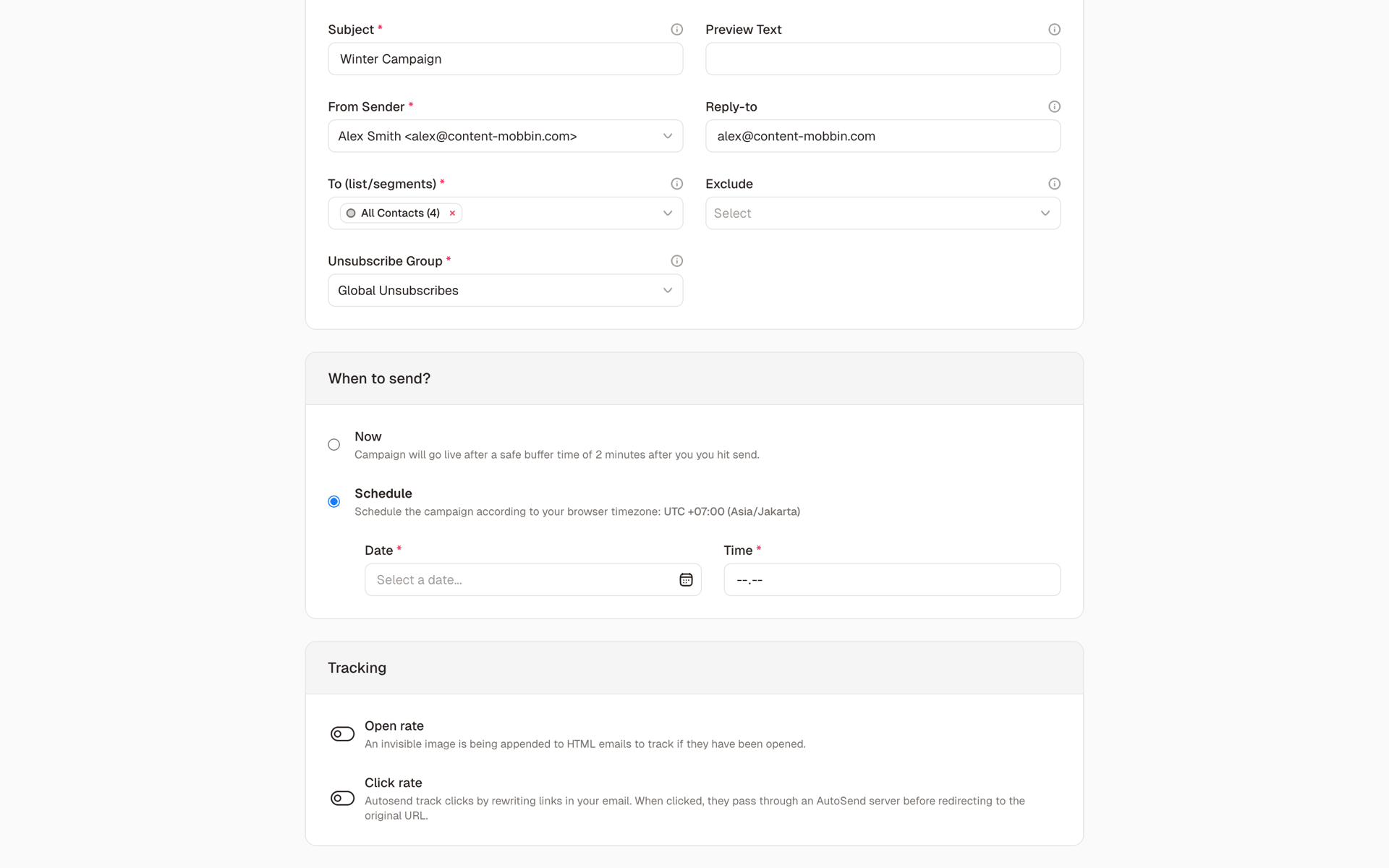Click the Tracking section heading

click(x=357, y=668)
